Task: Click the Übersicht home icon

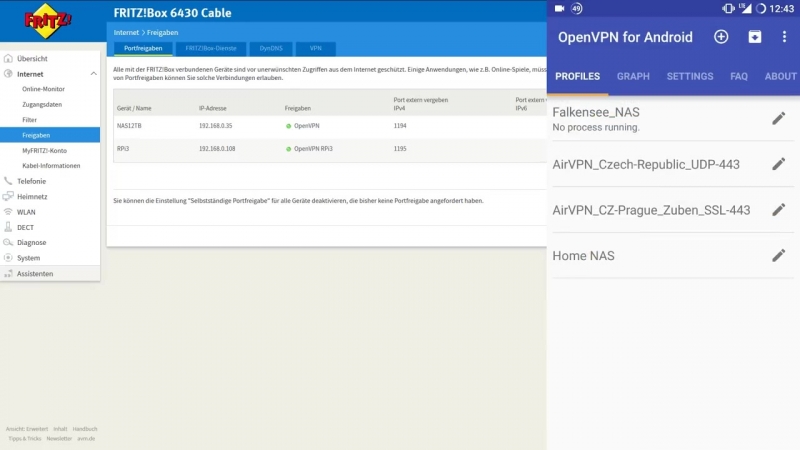Action: point(8,58)
